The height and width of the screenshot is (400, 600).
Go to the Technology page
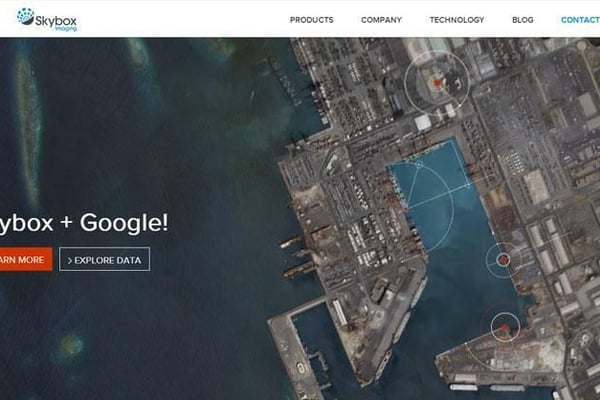pyautogui.click(x=456, y=20)
